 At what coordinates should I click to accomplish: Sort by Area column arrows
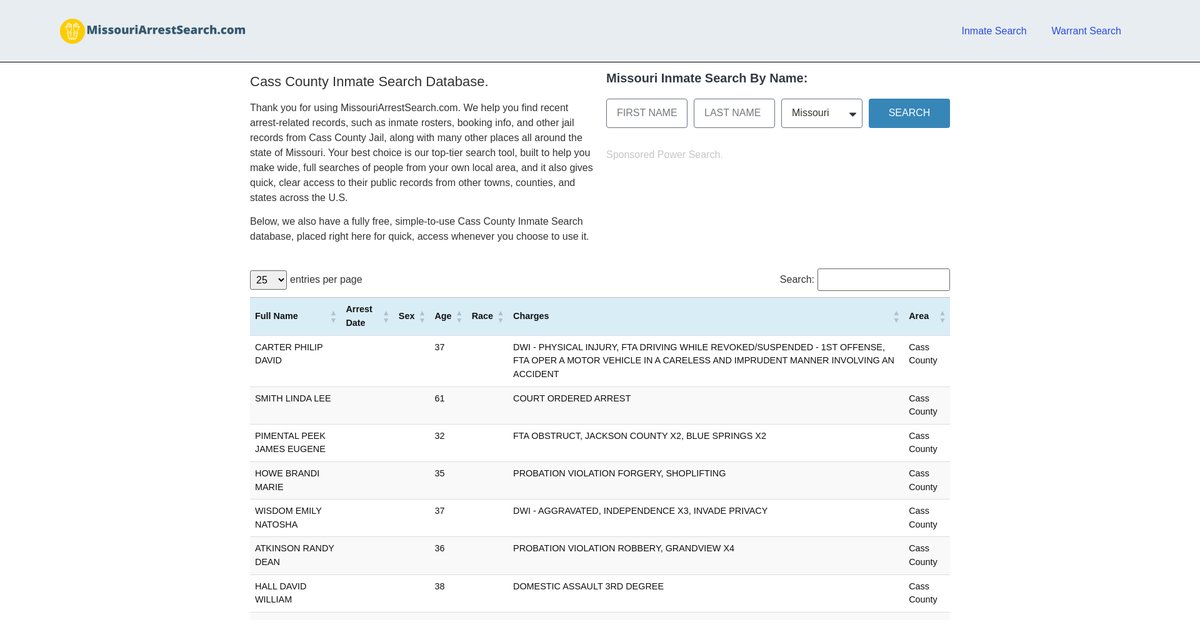(x=942, y=316)
